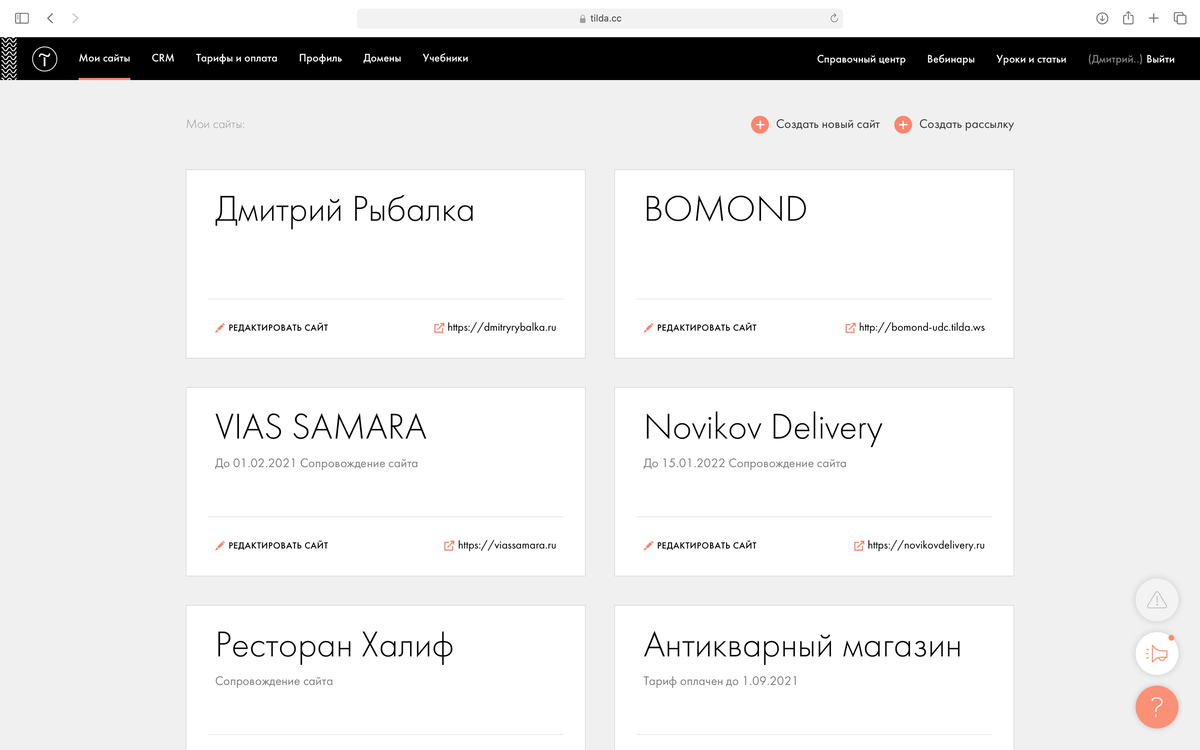
Task: Click Создать рассылку
Action: point(966,125)
